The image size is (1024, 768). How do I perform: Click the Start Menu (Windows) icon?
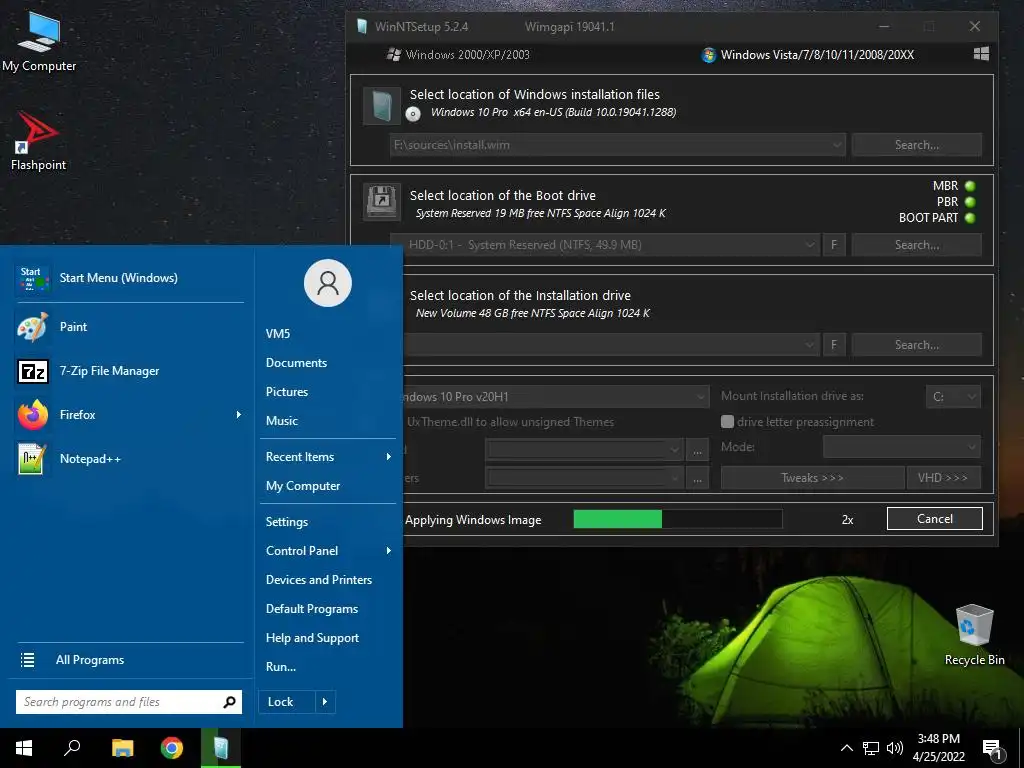point(33,278)
